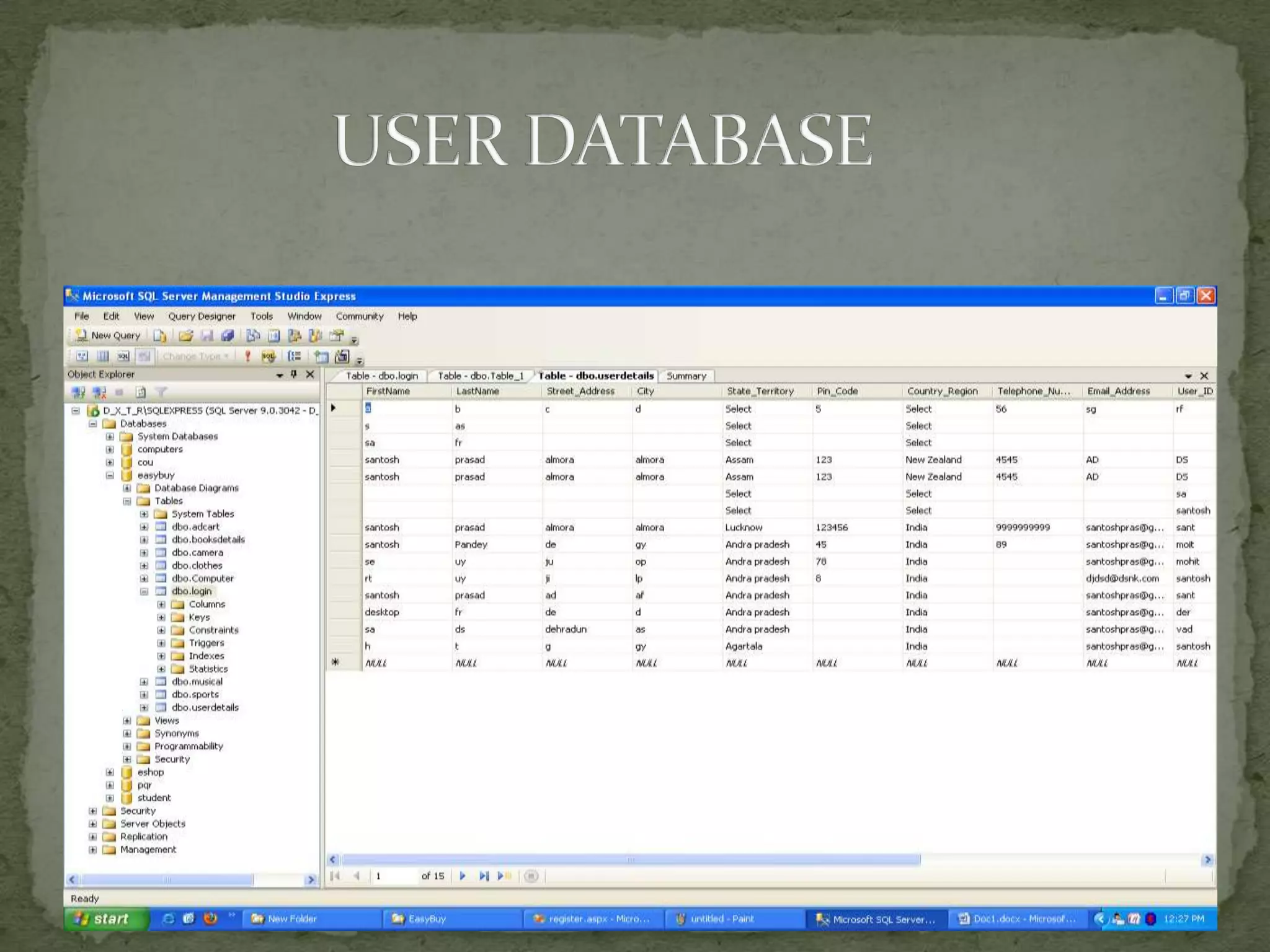Click the Open File folder icon

pyautogui.click(x=185, y=336)
